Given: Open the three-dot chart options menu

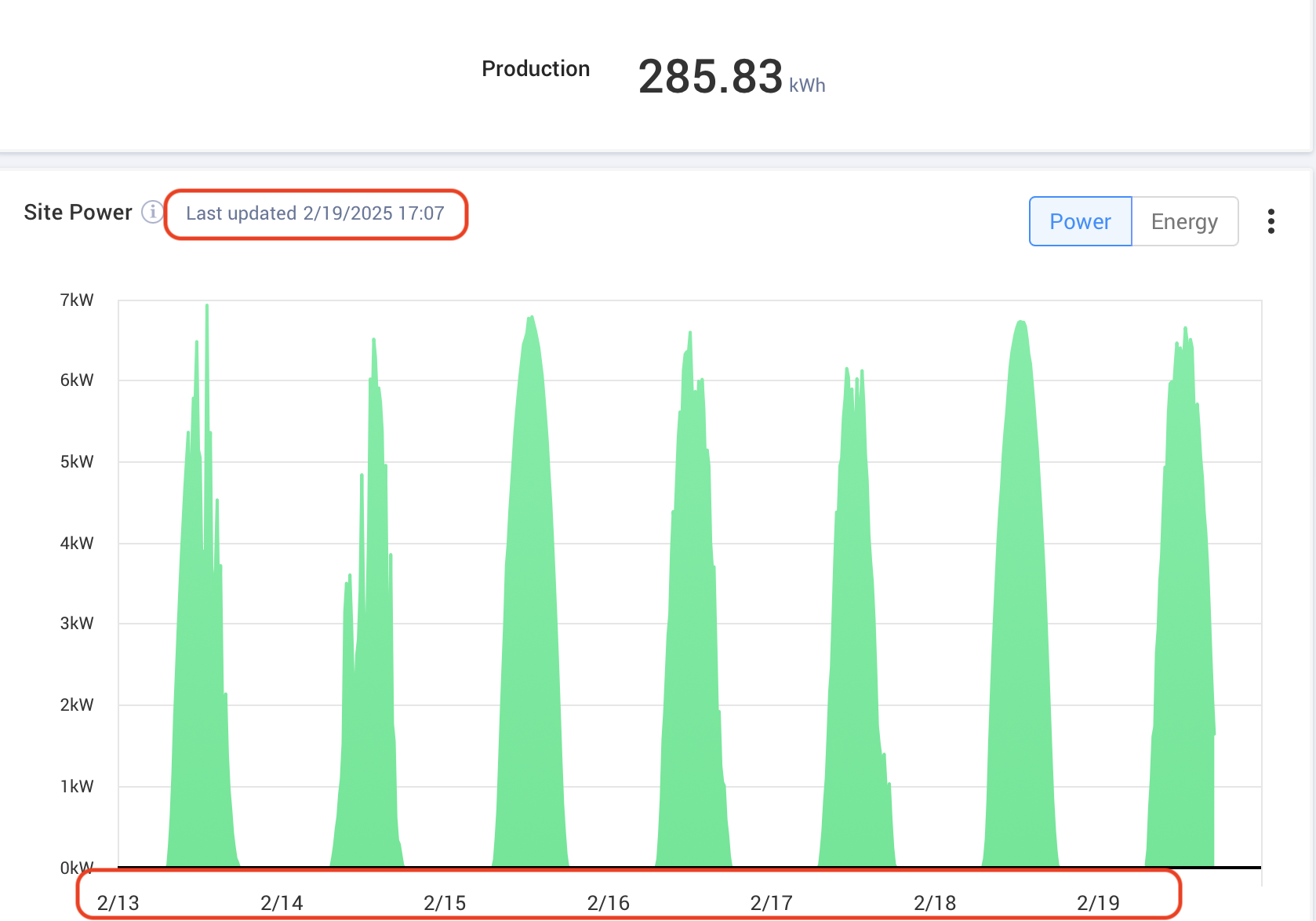Looking at the screenshot, I should [1271, 221].
